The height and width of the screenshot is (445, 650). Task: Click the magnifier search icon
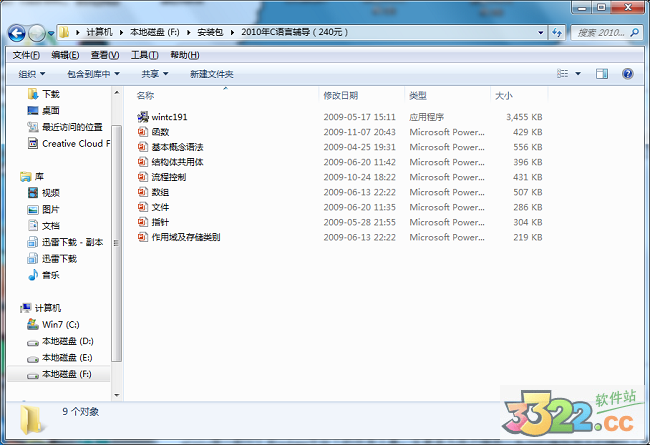click(634, 32)
